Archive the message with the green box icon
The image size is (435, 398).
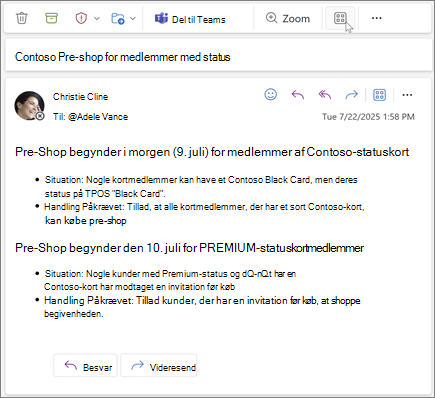[x=51, y=18]
